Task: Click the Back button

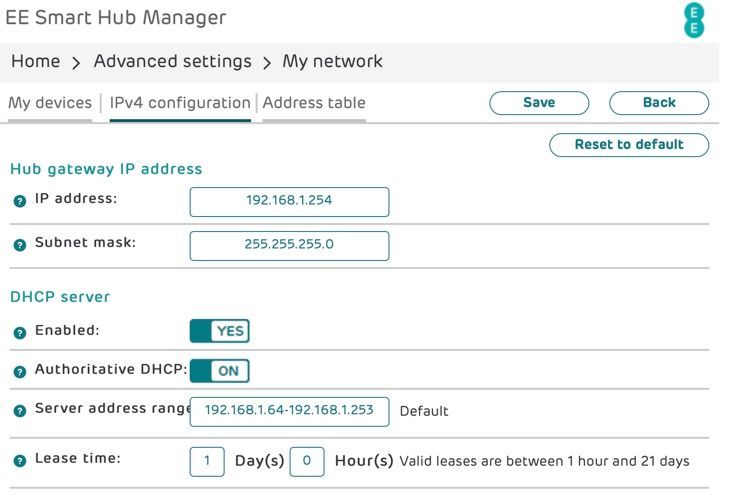Action: pos(659,103)
